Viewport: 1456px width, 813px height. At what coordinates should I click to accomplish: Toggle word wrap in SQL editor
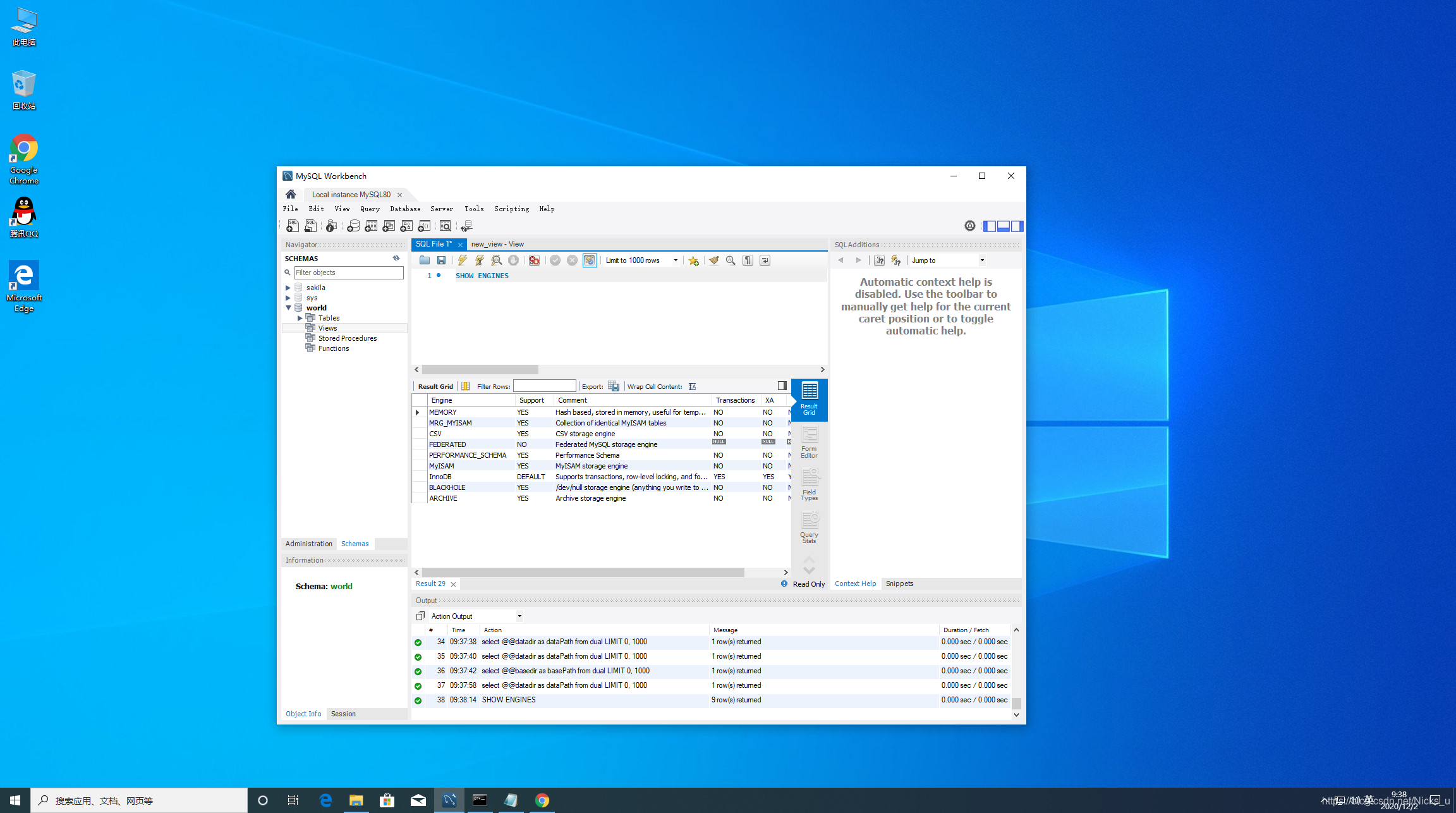765,260
